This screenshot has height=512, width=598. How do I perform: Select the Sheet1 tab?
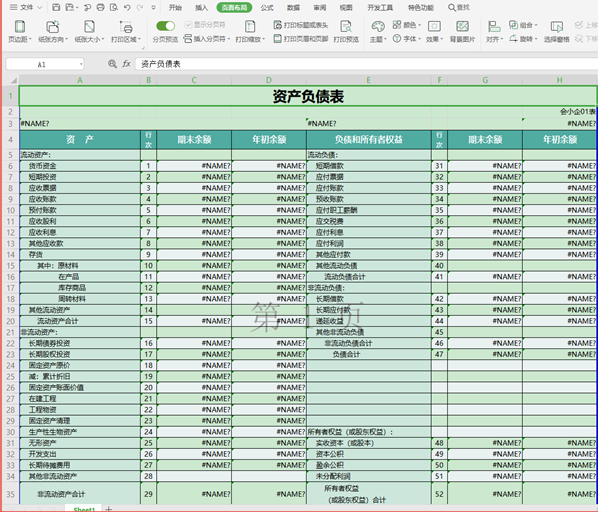click(x=84, y=509)
